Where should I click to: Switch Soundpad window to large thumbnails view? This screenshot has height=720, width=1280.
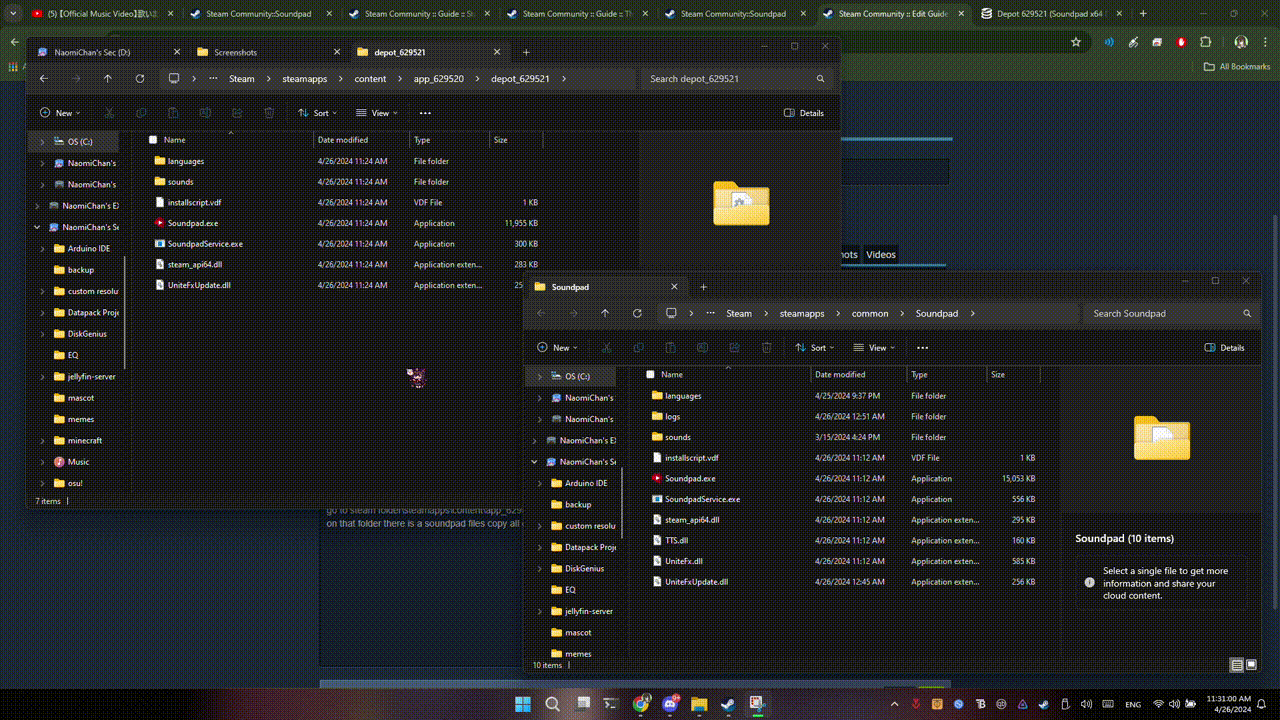1251,665
